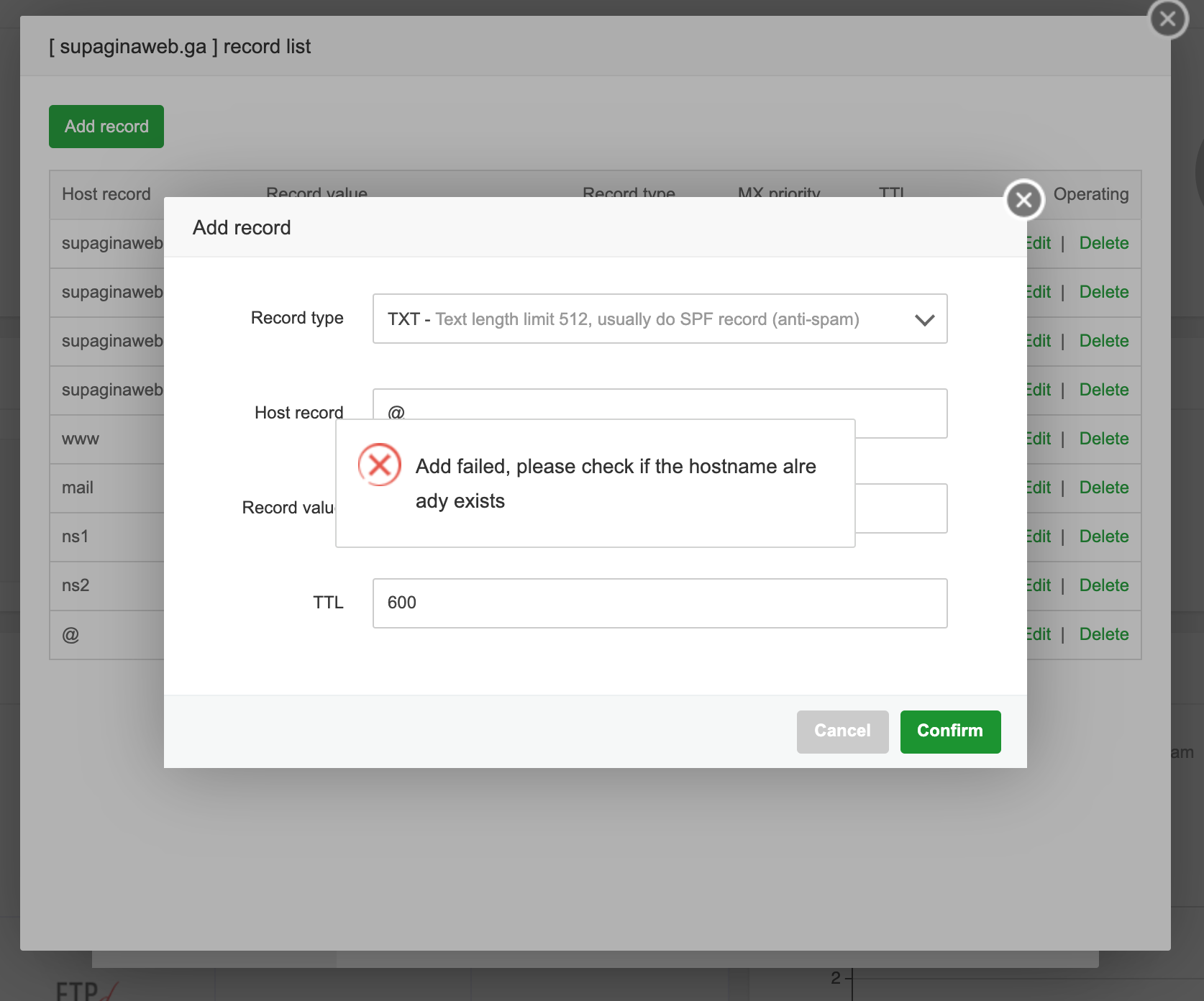Screen dimensions: 1204x1001
Task: Delete the ns1 host record
Action: coord(1103,536)
